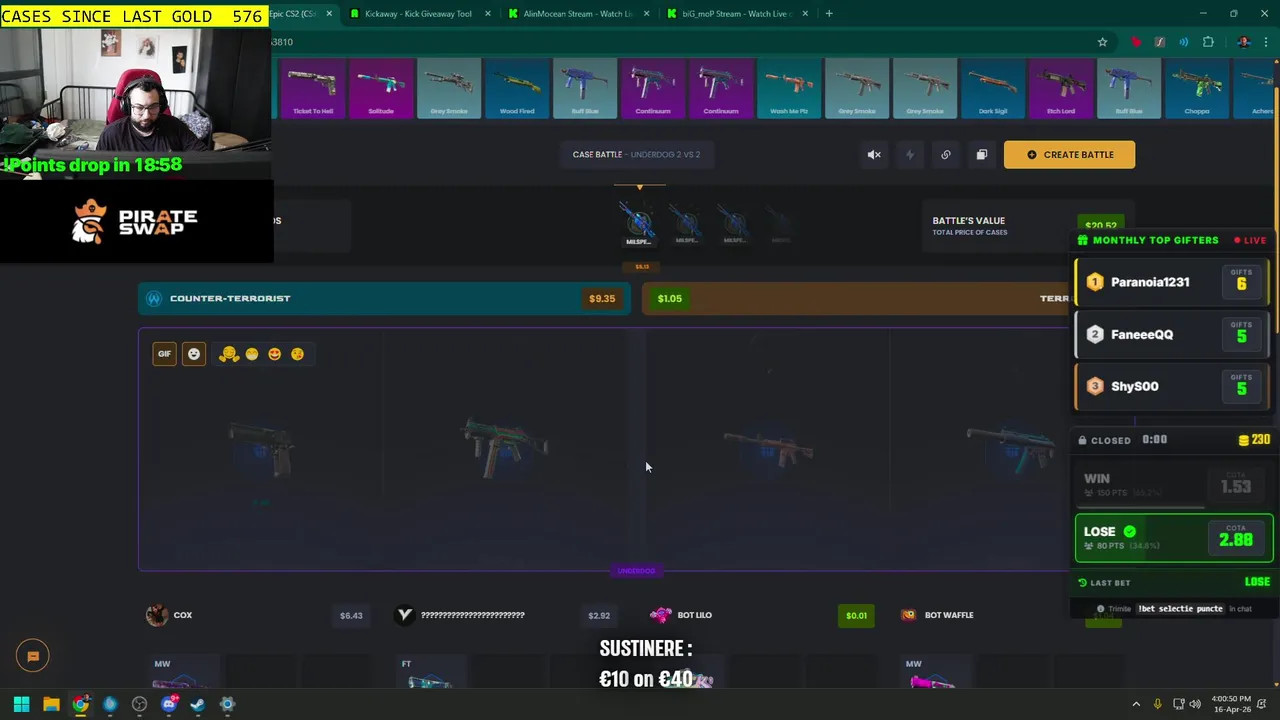The width and height of the screenshot is (1280, 720).
Task: Click BOT LILO's $0.01 total
Action: point(856,615)
